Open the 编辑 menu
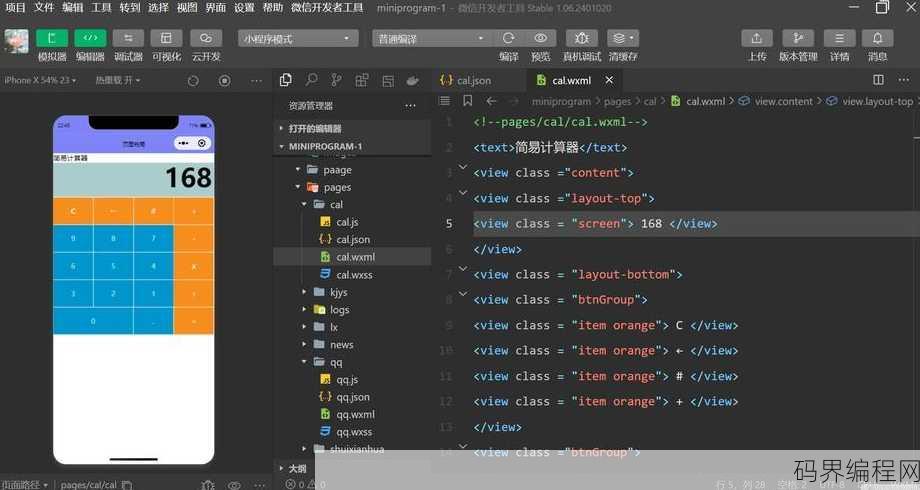Screen dimensions: 920x490 73,8
